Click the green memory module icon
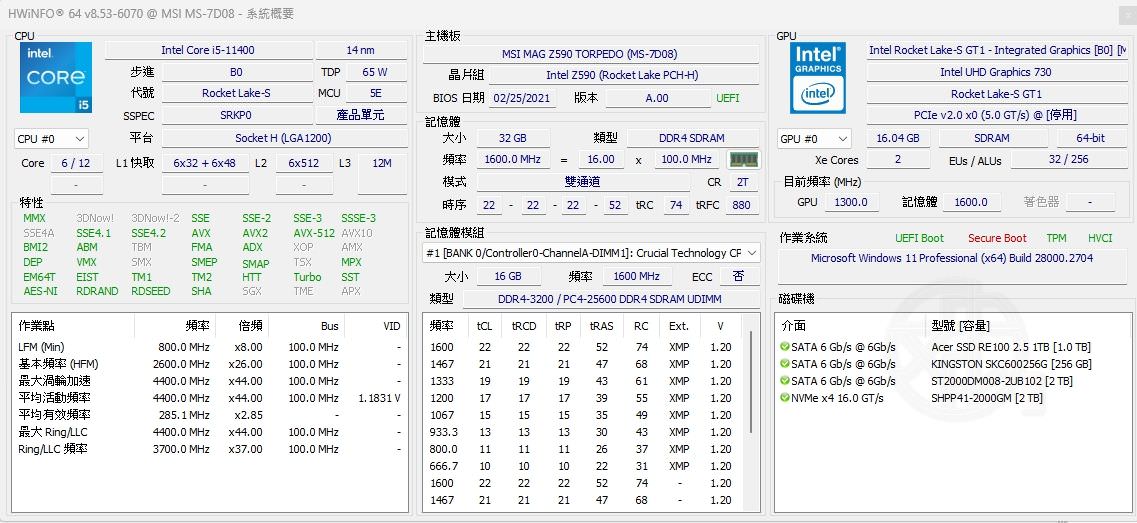 tap(743, 160)
